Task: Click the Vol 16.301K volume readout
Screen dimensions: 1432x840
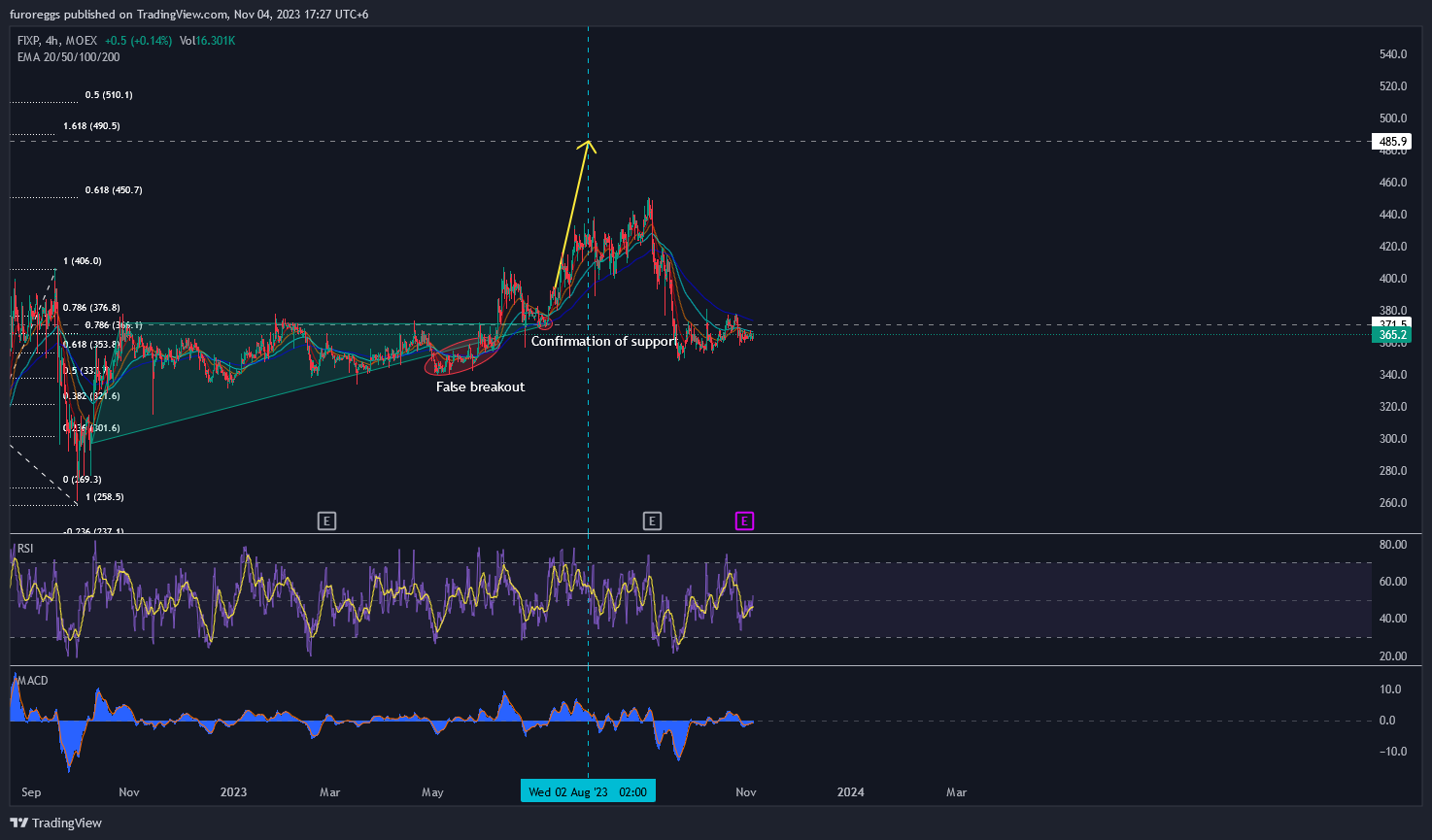Action: (207, 41)
